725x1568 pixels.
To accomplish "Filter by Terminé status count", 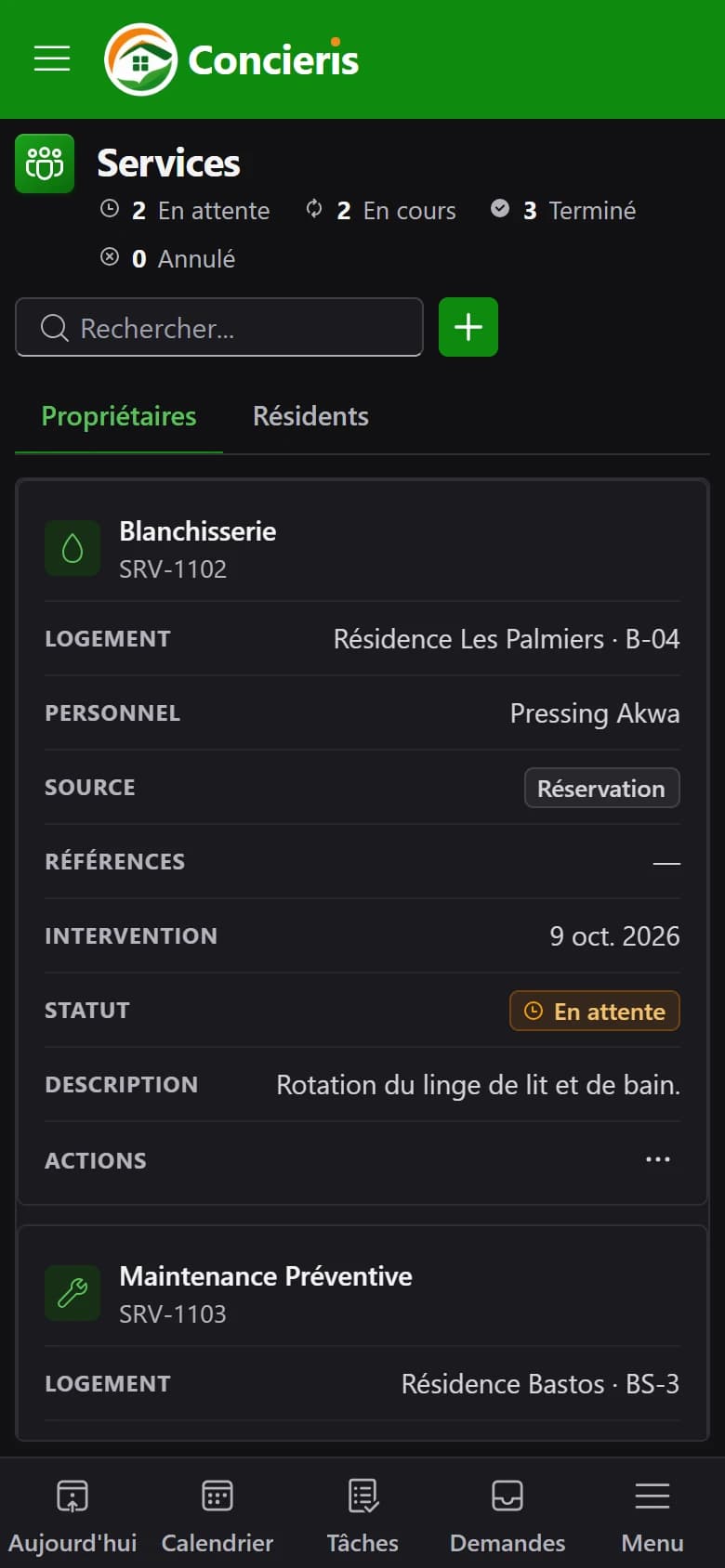I will click(x=563, y=211).
